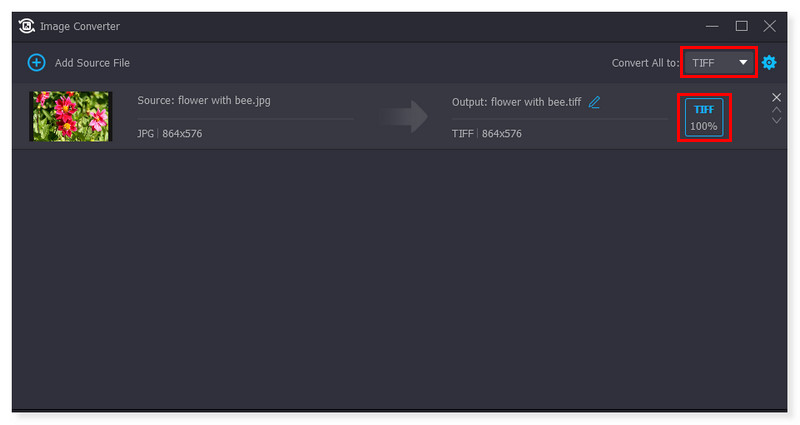800x425 pixels.
Task: Click the Add Source File label
Action: pyautogui.click(x=92, y=63)
